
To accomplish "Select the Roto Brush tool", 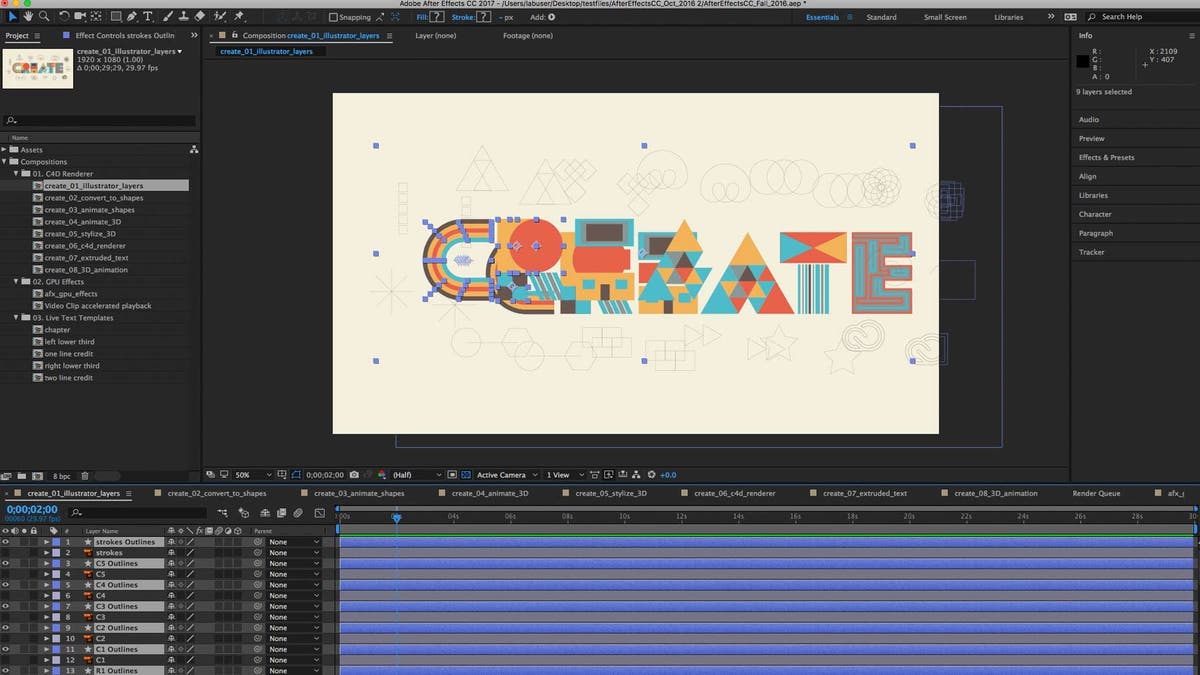I will pyautogui.click(x=219, y=16).
